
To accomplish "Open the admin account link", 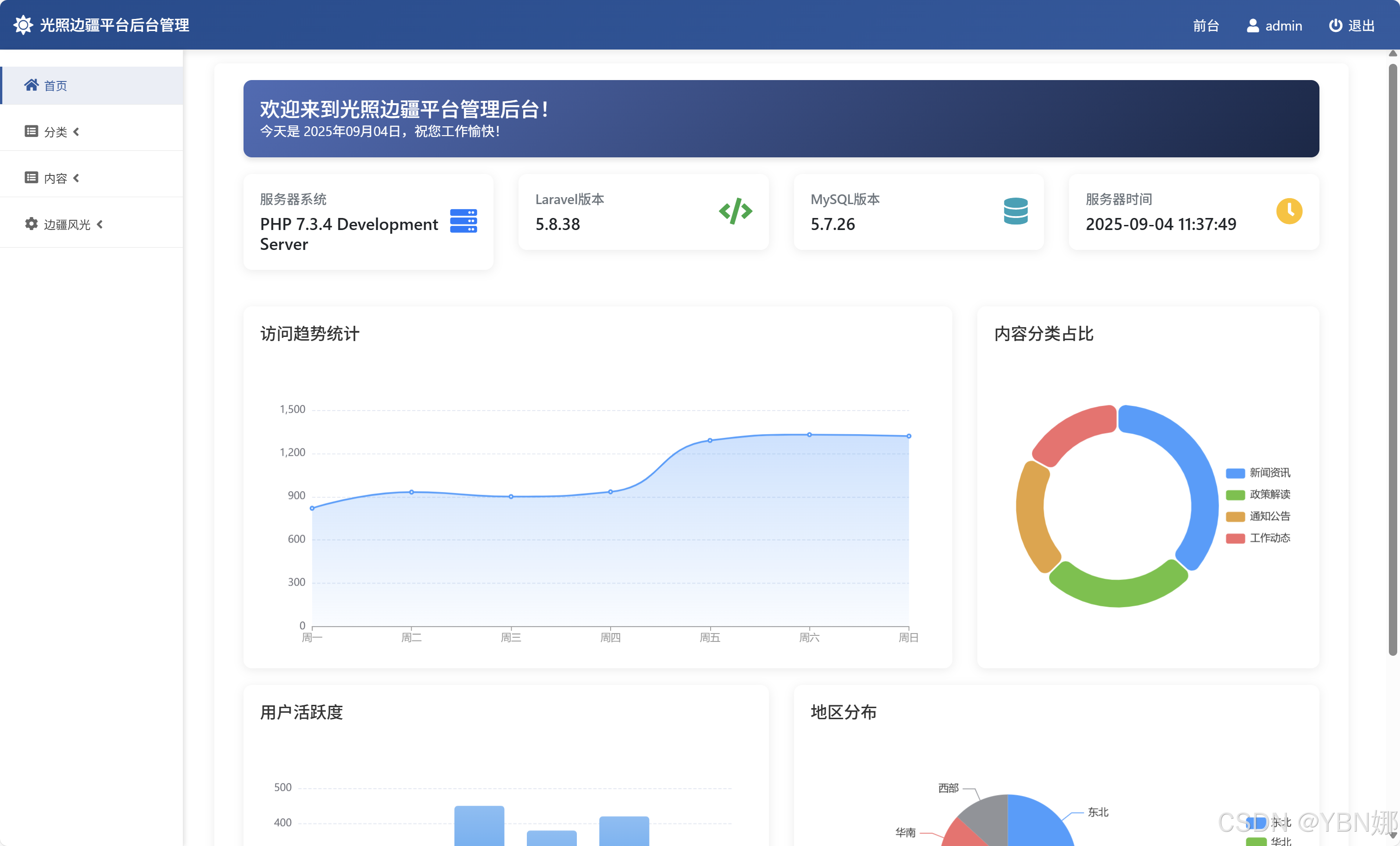I will click(1275, 25).
